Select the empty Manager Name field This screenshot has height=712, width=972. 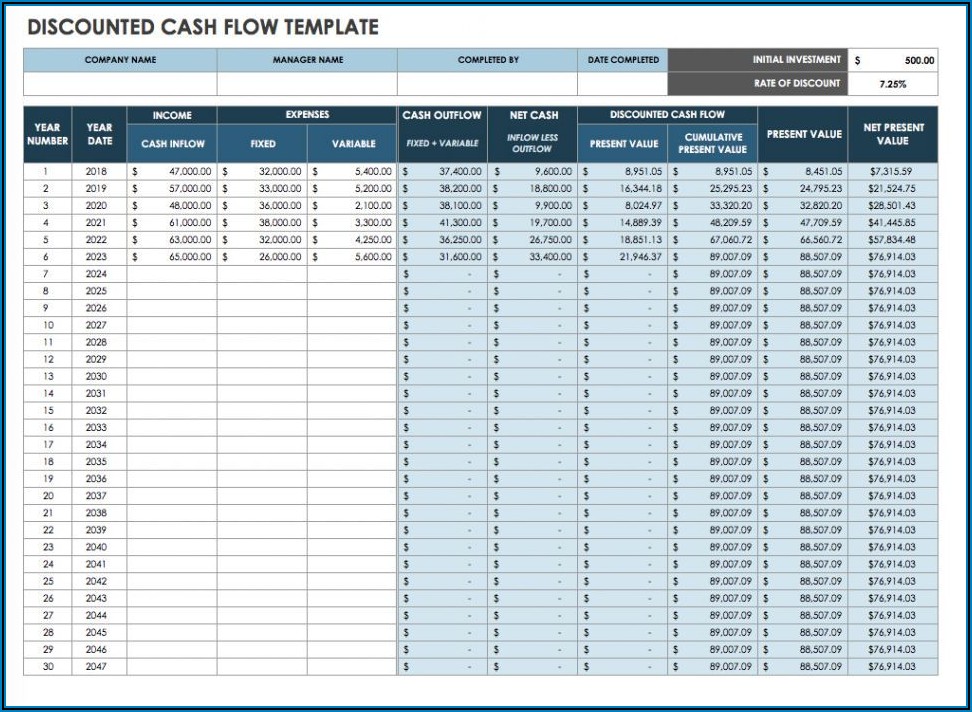click(x=307, y=84)
